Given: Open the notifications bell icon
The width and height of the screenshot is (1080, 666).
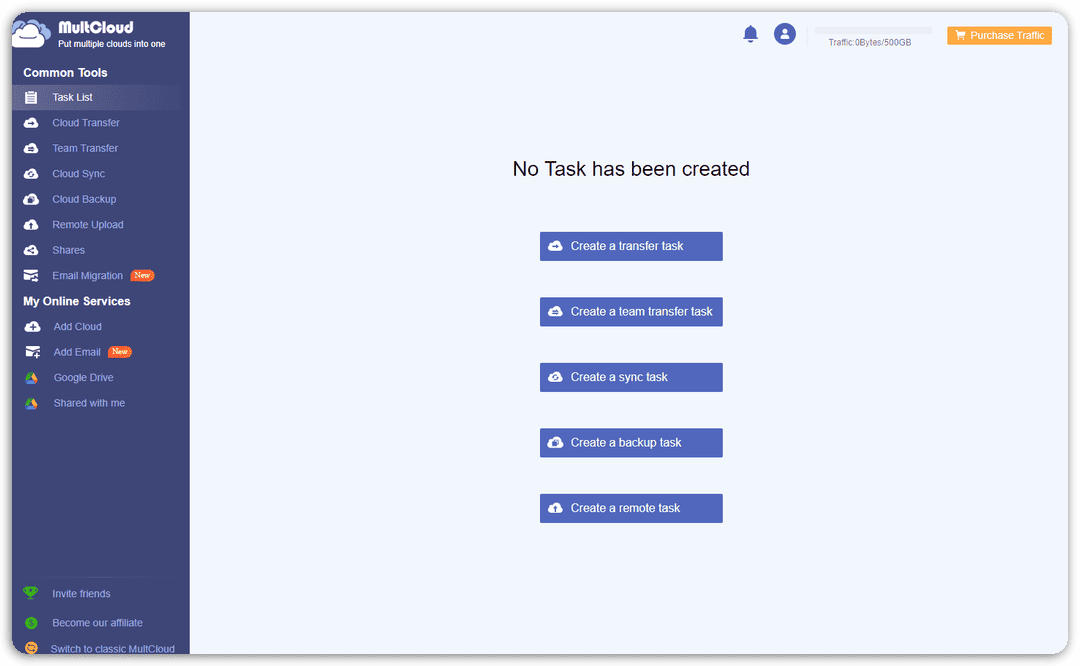Looking at the screenshot, I should click(x=750, y=34).
